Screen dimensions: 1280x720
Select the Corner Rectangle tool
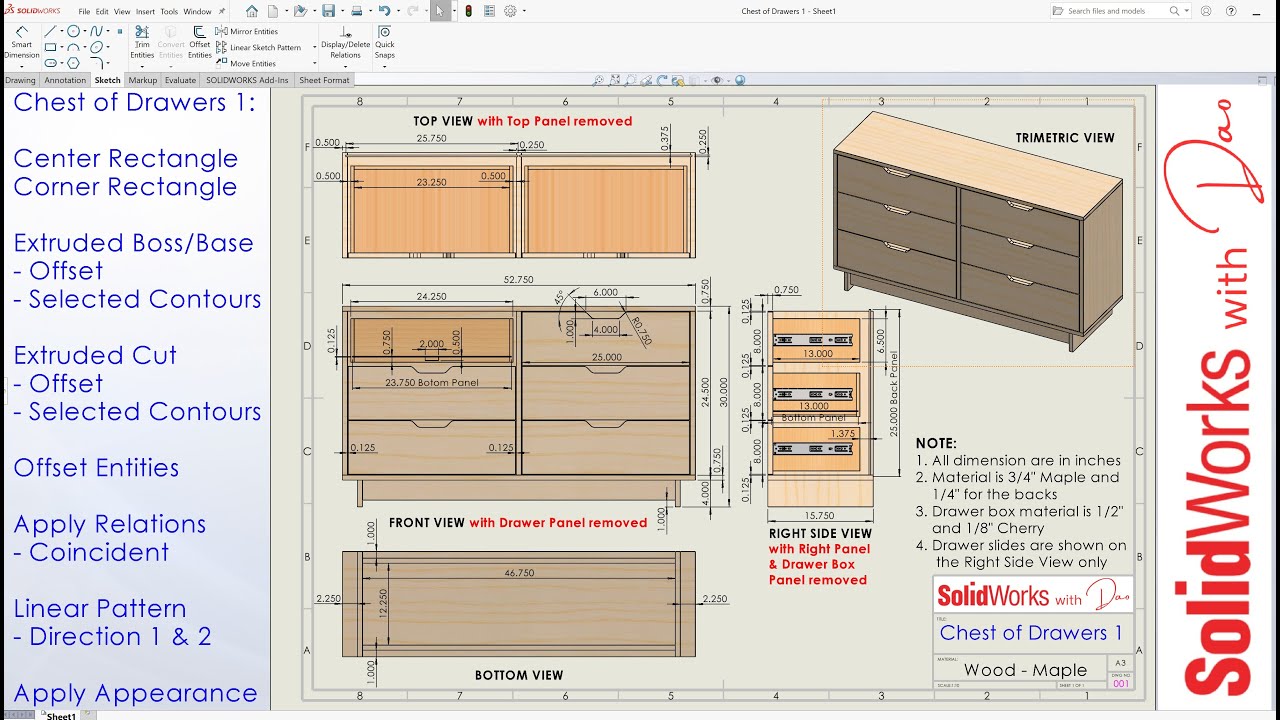pyautogui.click(x=50, y=48)
